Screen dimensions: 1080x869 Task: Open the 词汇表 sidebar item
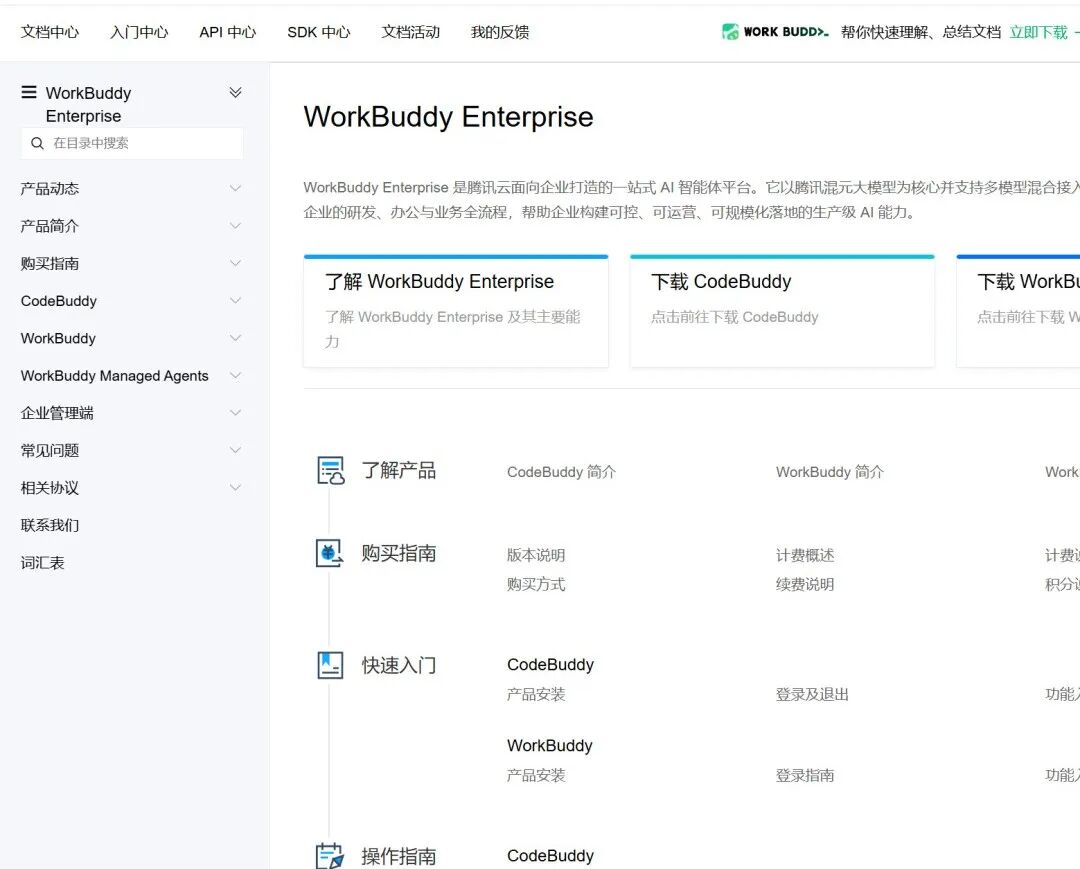pos(43,563)
